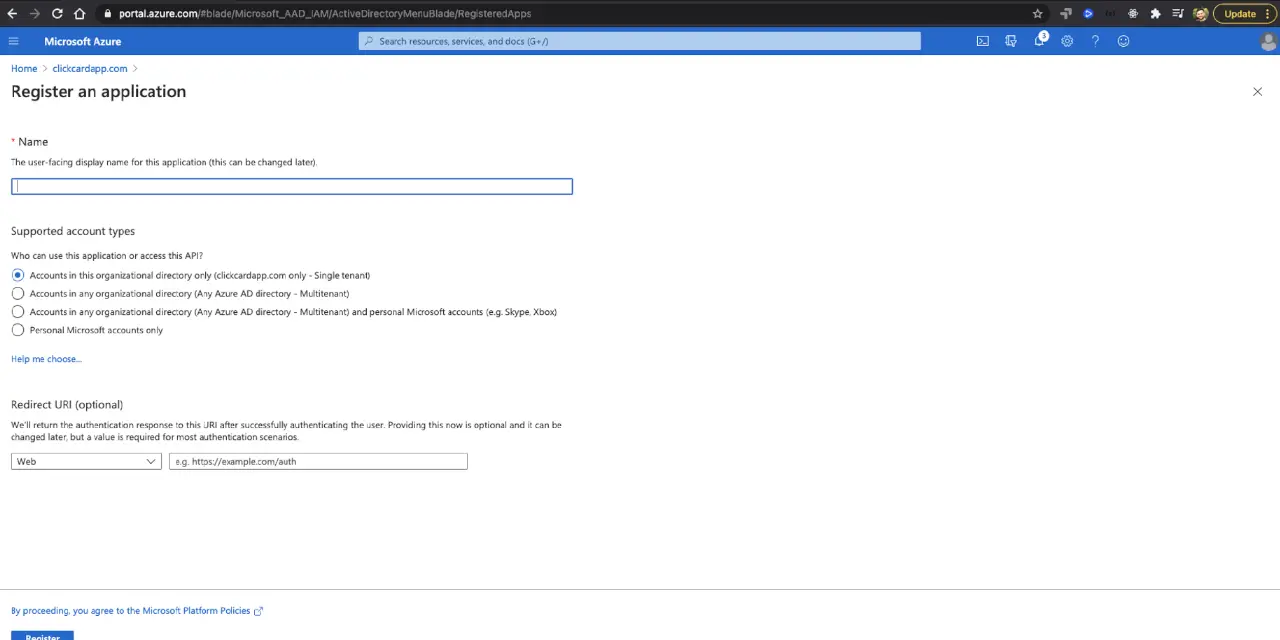Open the Azure portal hamburger menu
The image size is (1280, 640).
[x=13, y=41]
